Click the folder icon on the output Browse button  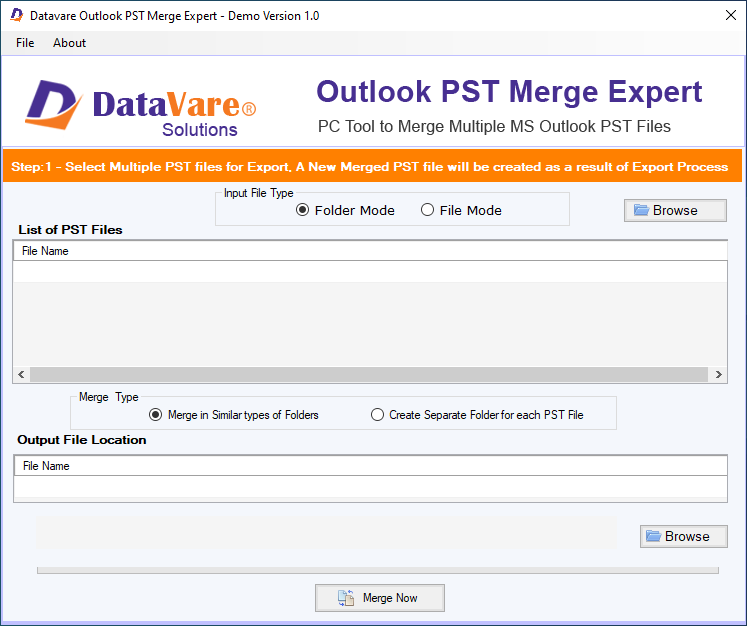coord(653,536)
